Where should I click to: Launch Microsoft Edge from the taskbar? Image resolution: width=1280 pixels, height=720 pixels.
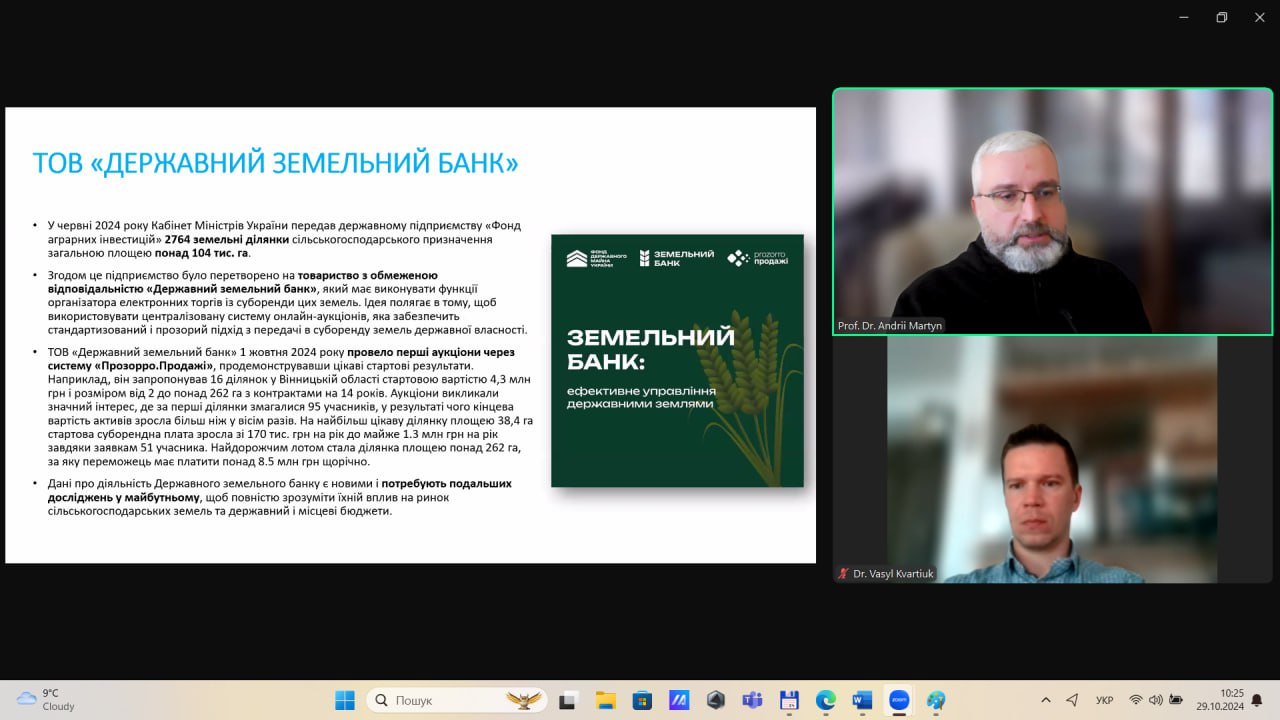click(825, 700)
